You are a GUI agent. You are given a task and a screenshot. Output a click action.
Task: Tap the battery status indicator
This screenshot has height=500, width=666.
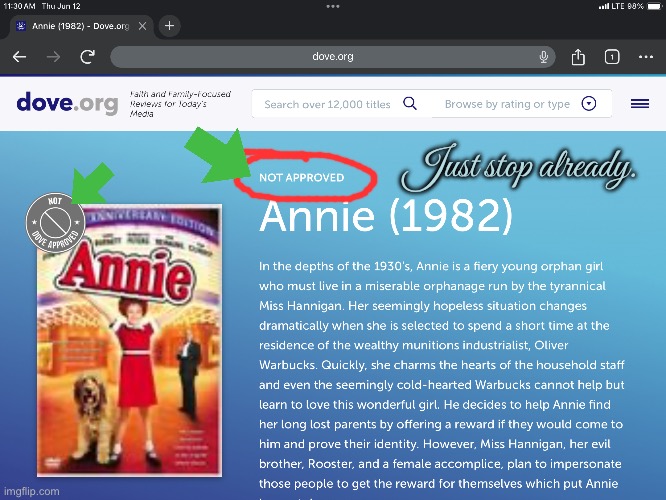pos(655,6)
